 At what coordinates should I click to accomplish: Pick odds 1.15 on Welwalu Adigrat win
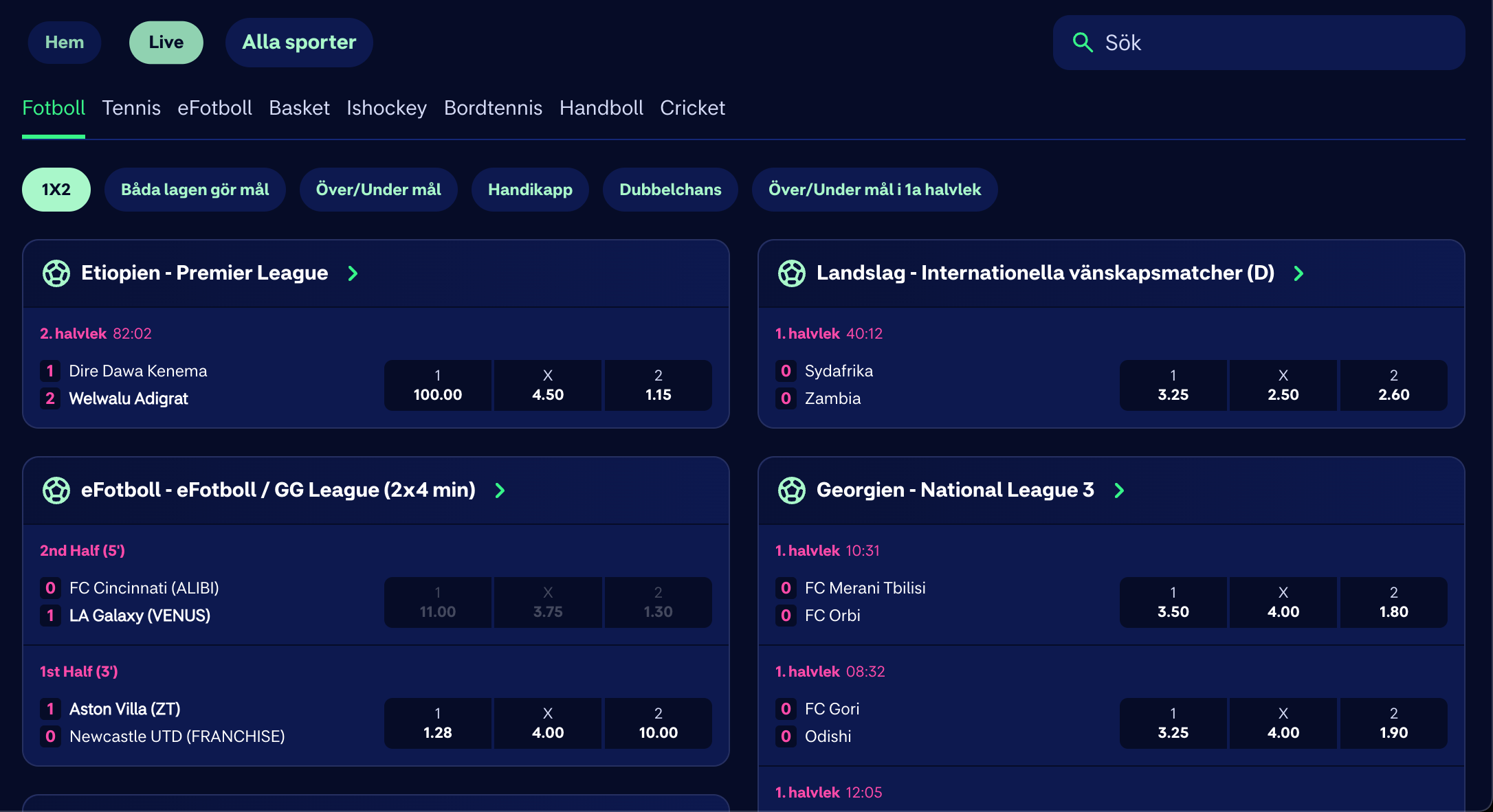coord(658,385)
